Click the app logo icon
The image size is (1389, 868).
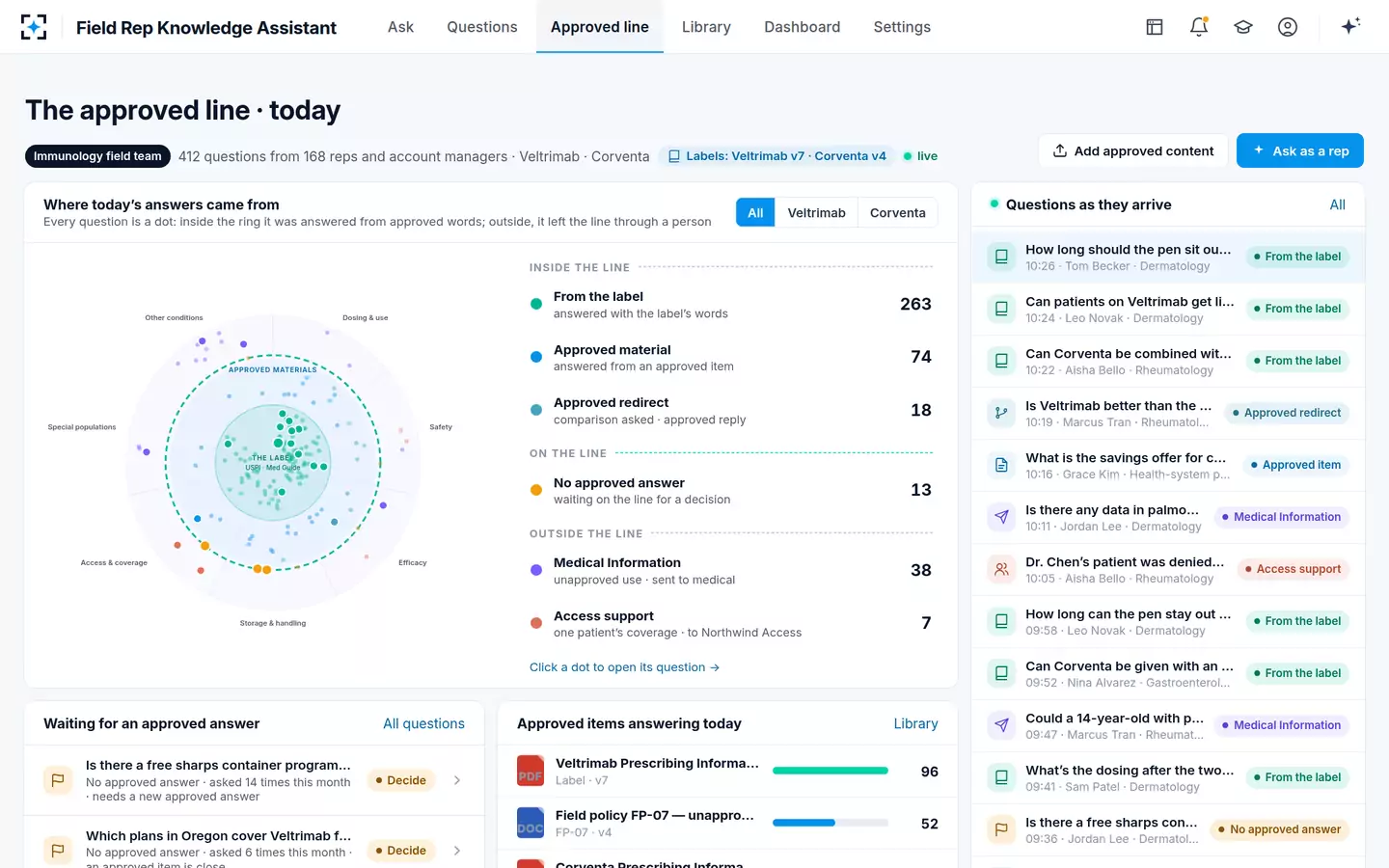(x=34, y=27)
